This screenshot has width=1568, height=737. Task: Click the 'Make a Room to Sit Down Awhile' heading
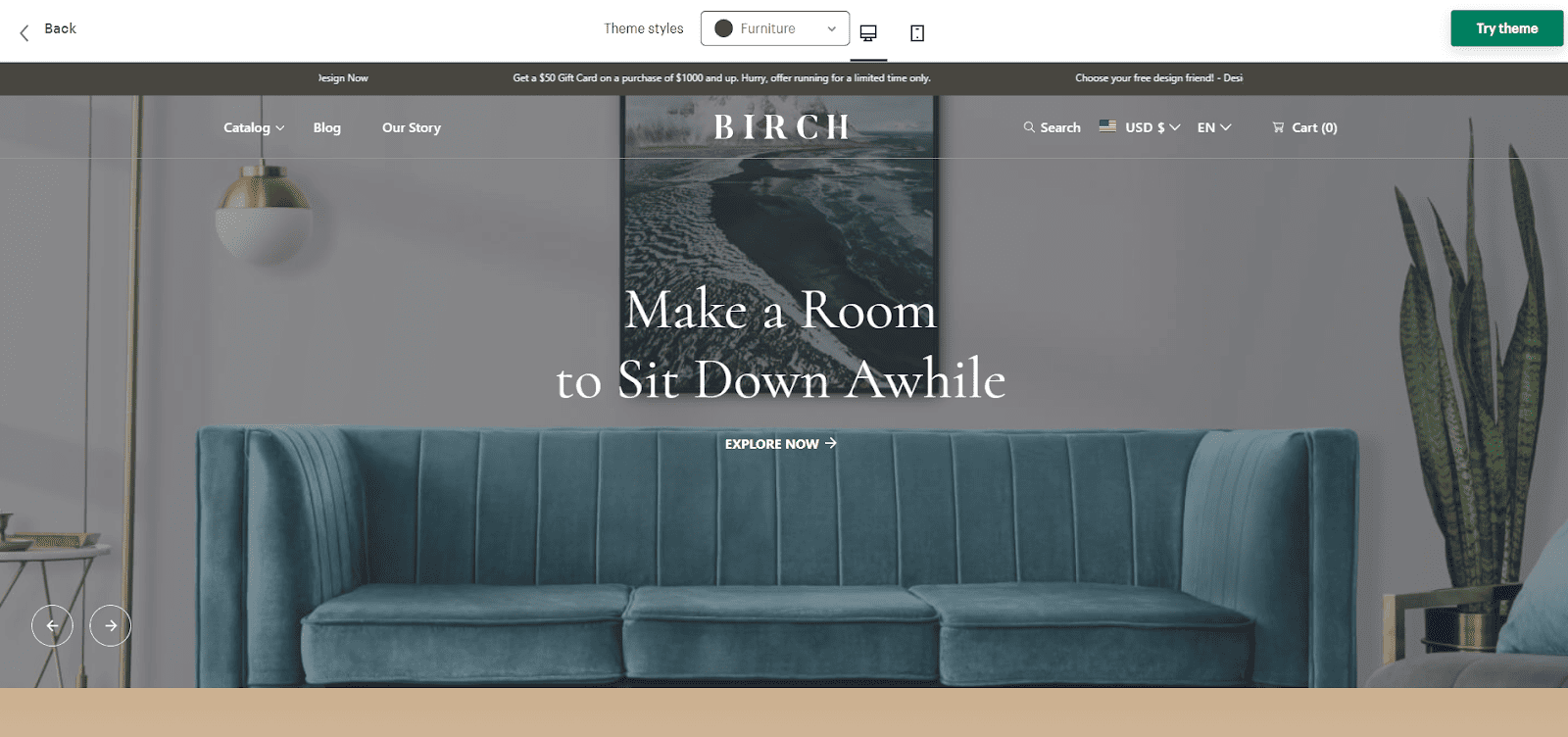click(x=781, y=344)
